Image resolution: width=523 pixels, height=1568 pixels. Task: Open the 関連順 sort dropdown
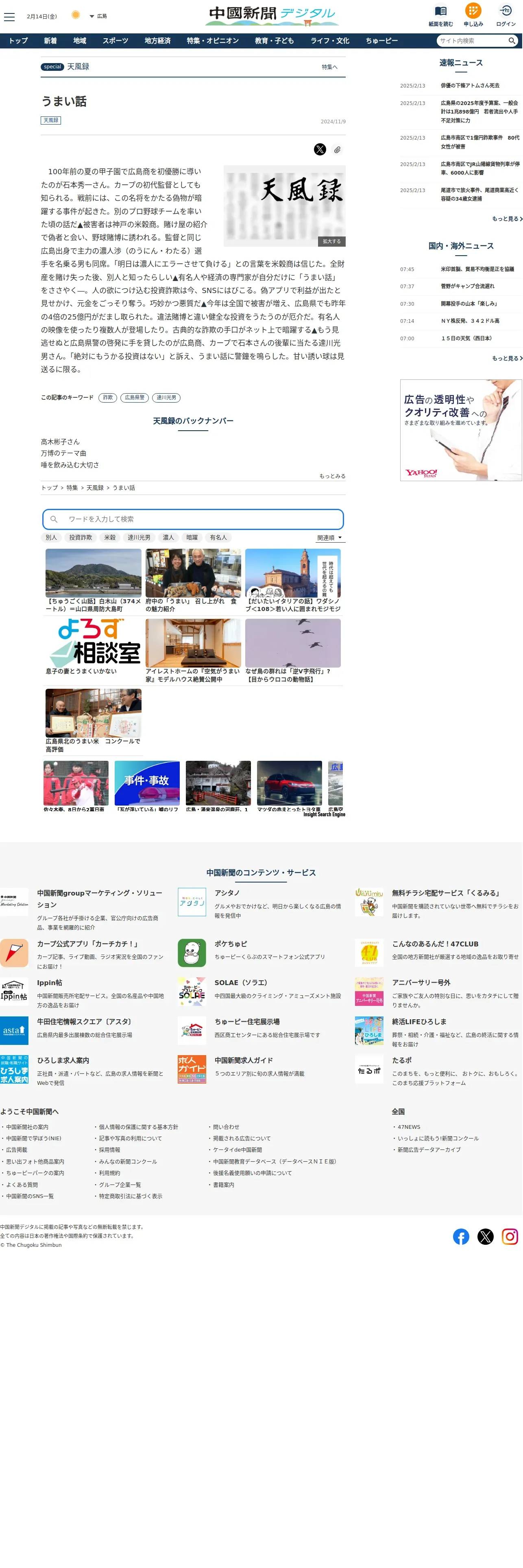[329, 538]
